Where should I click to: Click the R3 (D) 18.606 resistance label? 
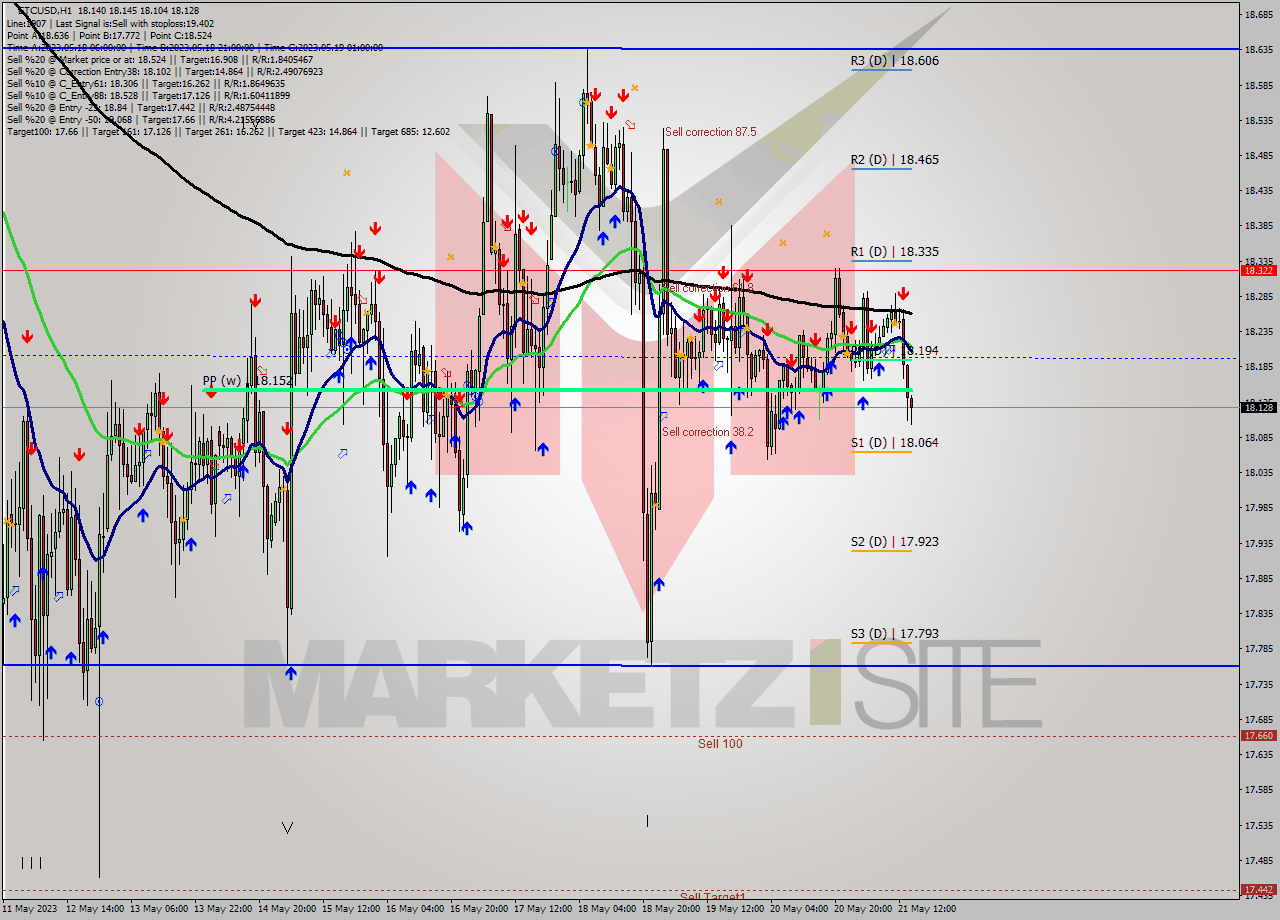(894, 61)
